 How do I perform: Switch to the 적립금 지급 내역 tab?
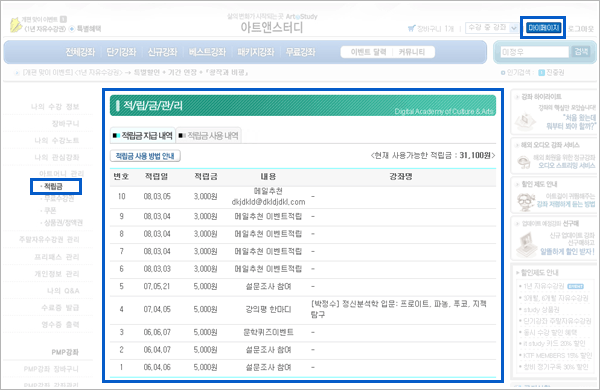coord(143,135)
